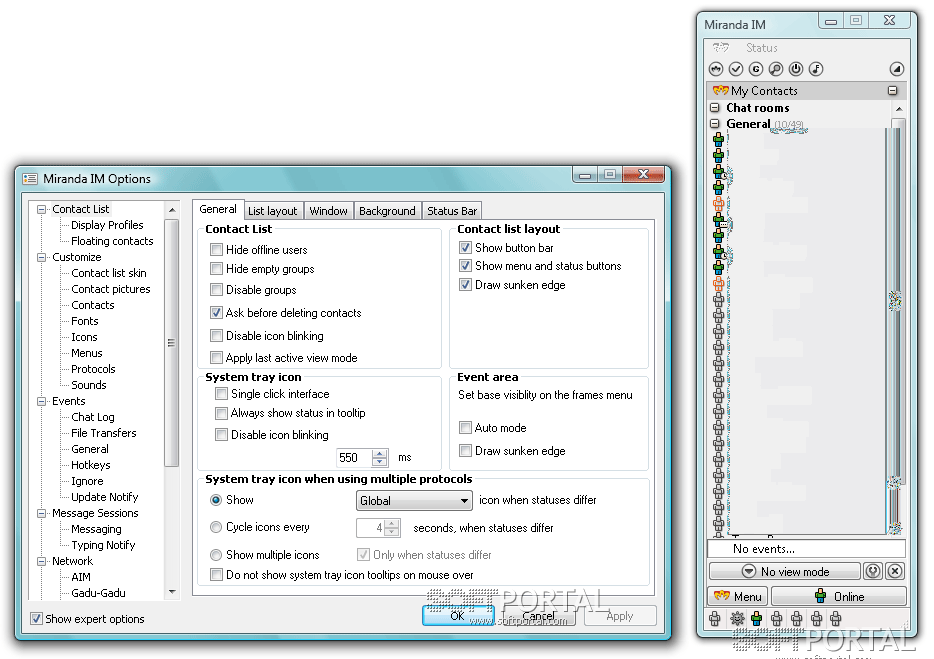Select Fonts in the options tree
This screenshot has height=659, width=934.
[85, 321]
